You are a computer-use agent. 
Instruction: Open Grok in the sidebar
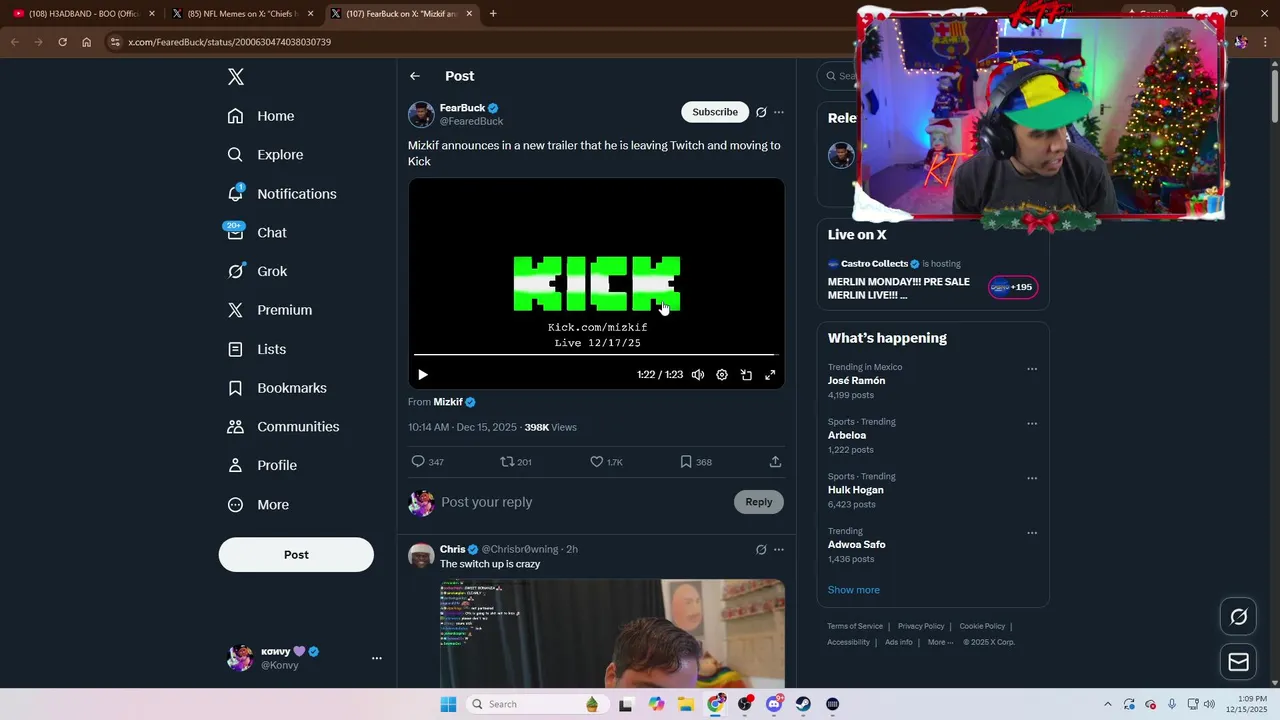(257, 271)
